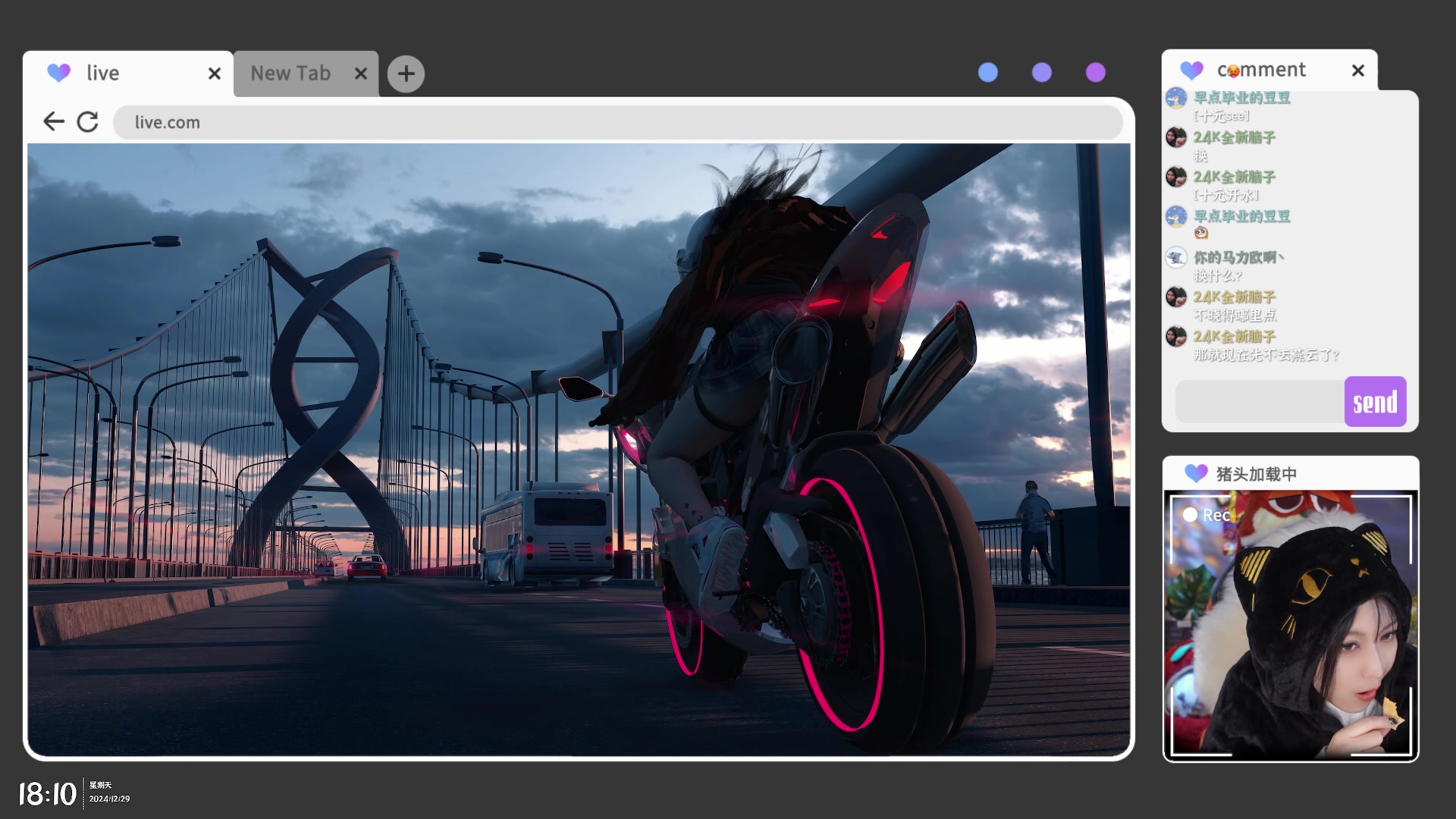Screen dimensions: 1456x819
Task: Click the 星期天 weekday label
Action: (100, 785)
